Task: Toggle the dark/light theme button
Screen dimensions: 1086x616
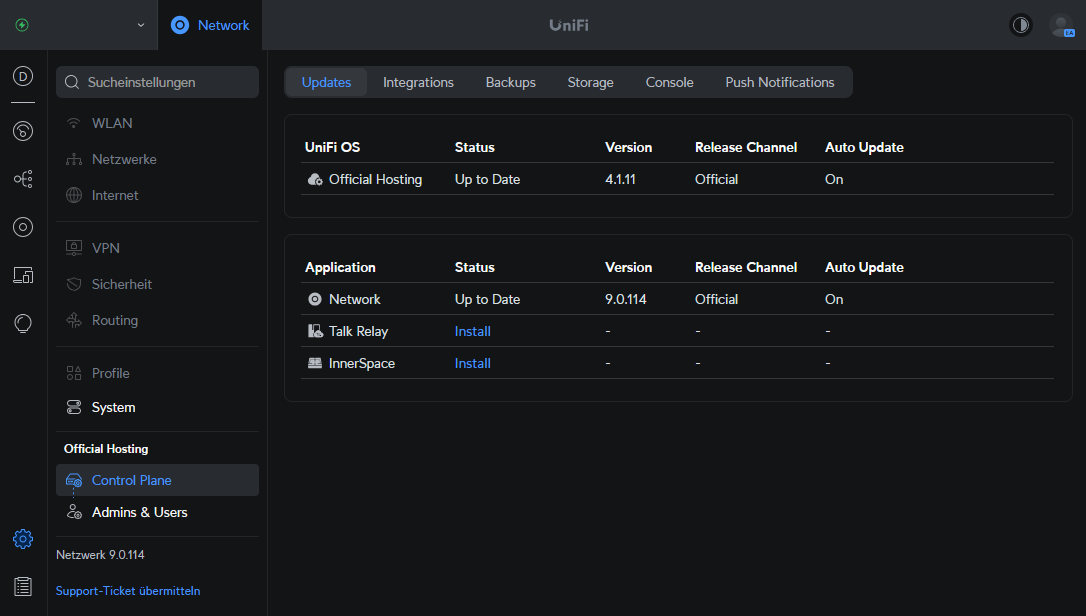Action: (1021, 25)
